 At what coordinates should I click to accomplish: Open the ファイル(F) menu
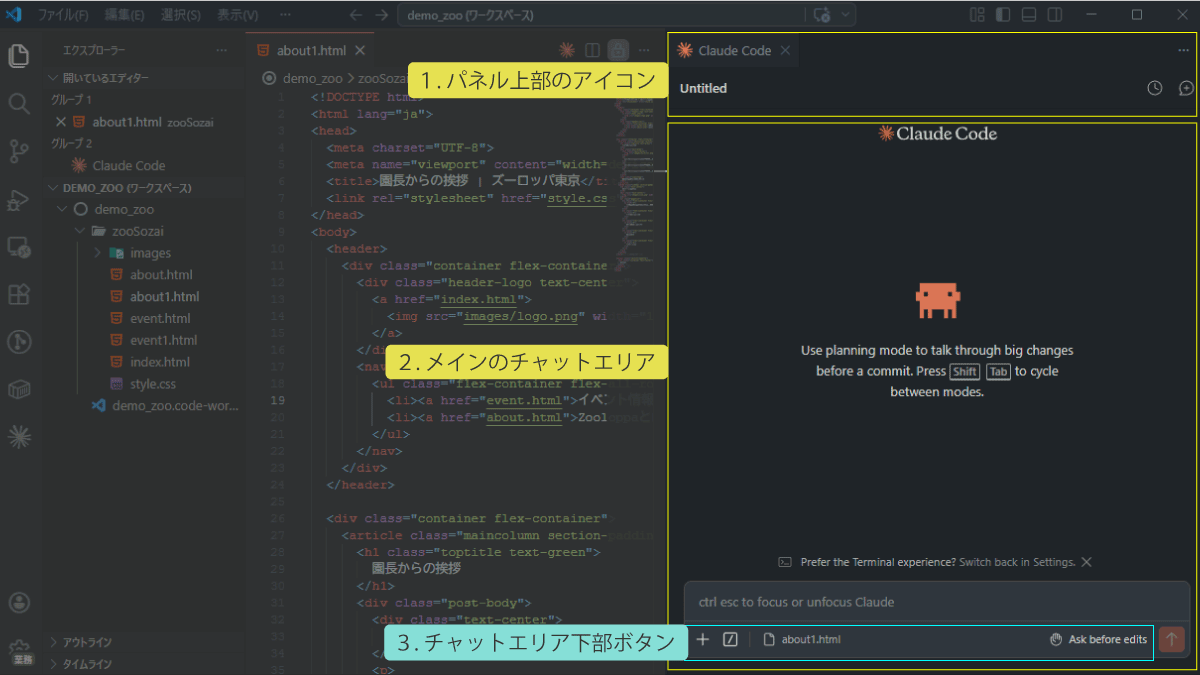[63, 15]
